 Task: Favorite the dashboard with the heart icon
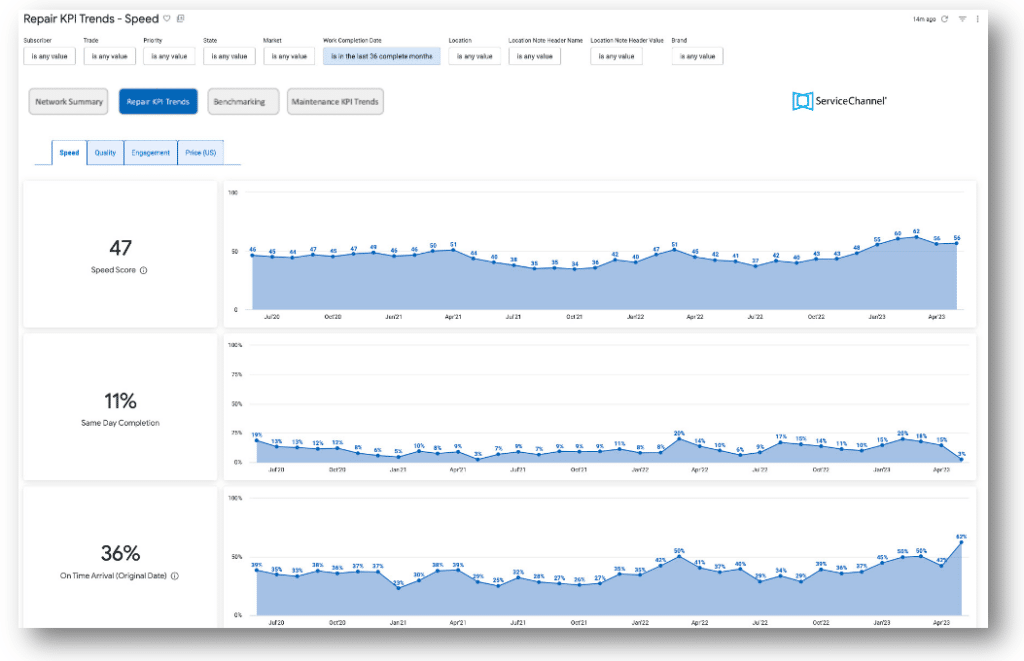coord(167,18)
